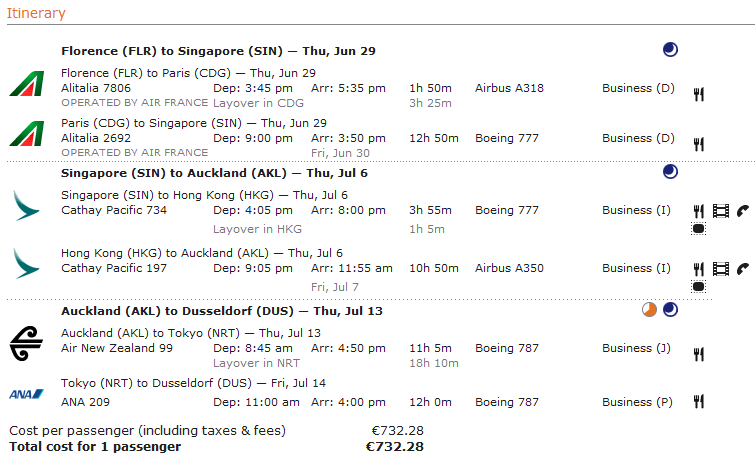This screenshot has height=462, width=755.
Task: Click Cathay Pacific logo for flight 734
Action: [24, 206]
